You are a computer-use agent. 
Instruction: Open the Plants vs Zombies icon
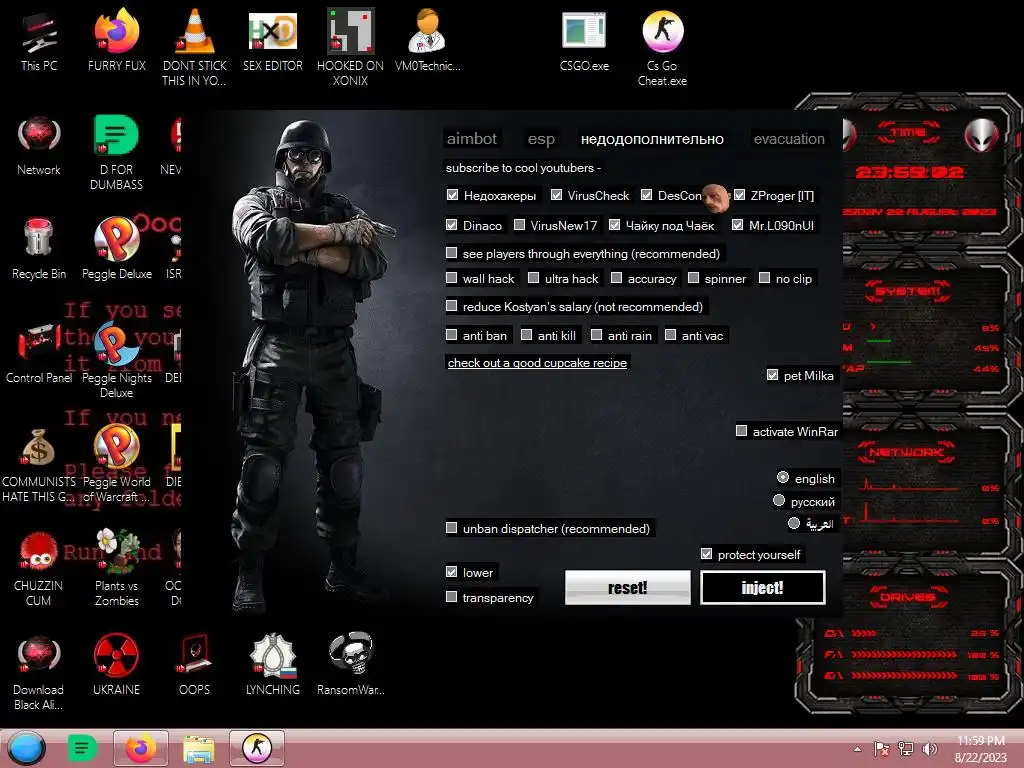click(116, 567)
